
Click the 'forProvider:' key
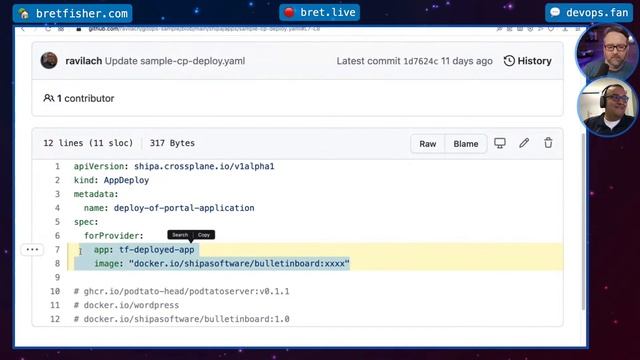114,236
